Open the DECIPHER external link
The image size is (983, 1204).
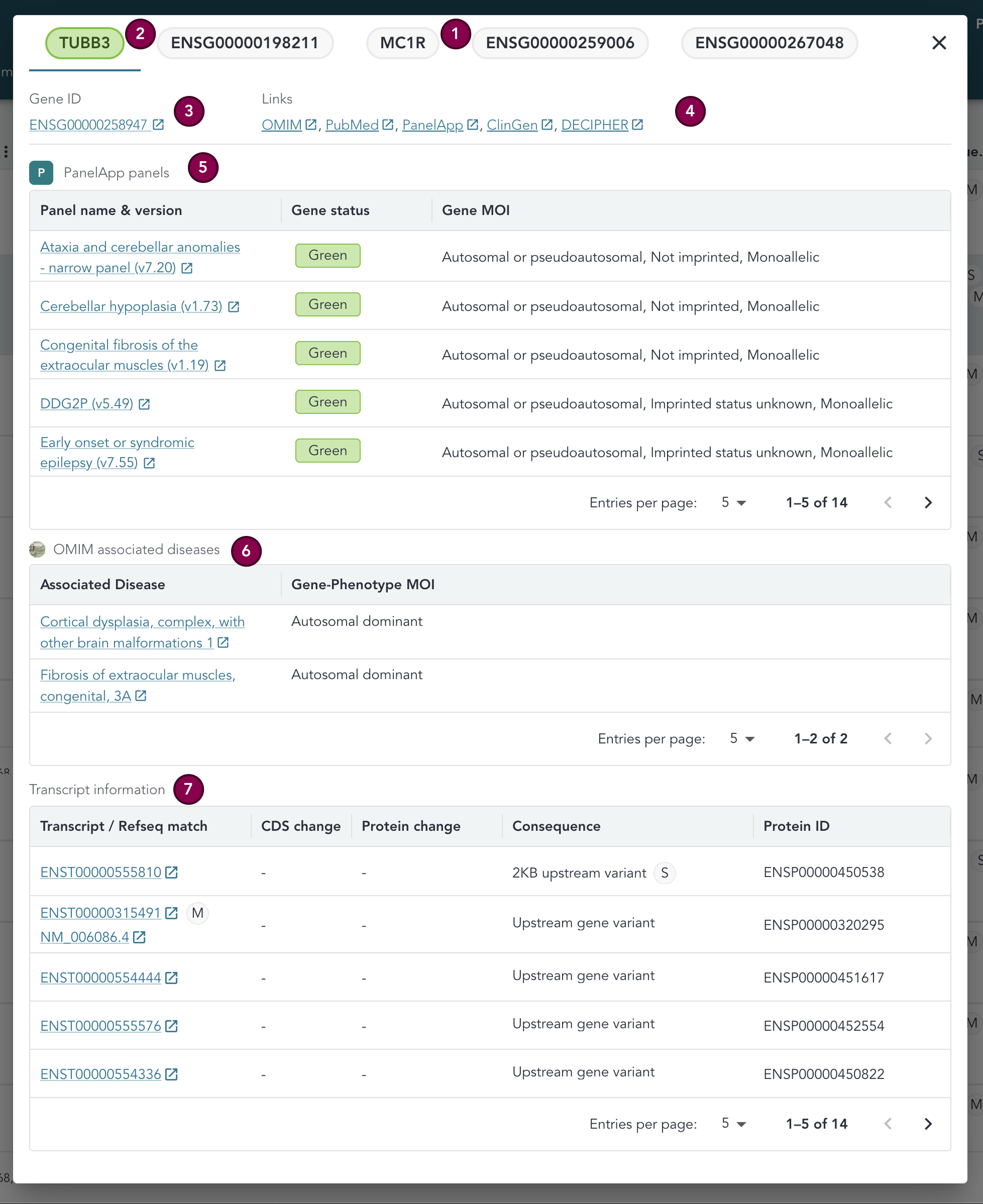coord(595,125)
